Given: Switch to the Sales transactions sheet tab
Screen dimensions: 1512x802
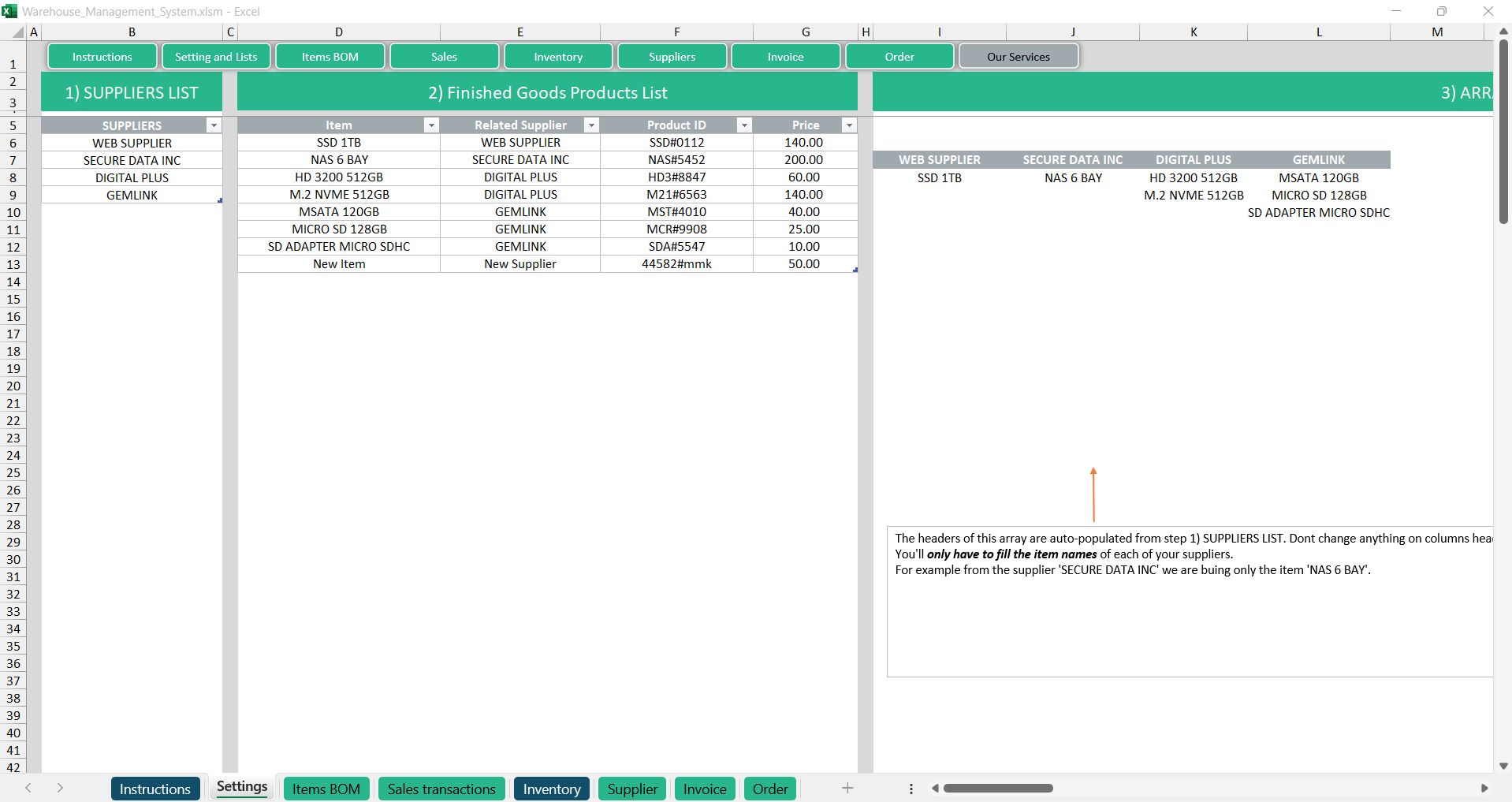Looking at the screenshot, I should 441,788.
